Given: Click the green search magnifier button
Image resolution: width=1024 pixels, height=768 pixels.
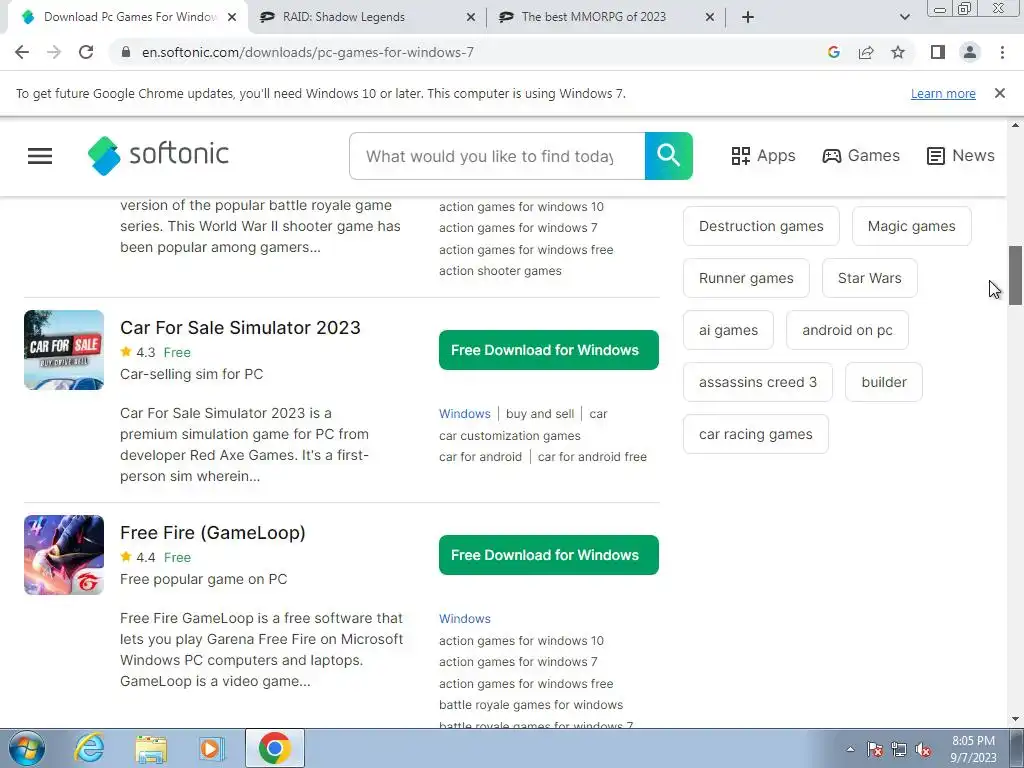Looking at the screenshot, I should [x=668, y=156].
